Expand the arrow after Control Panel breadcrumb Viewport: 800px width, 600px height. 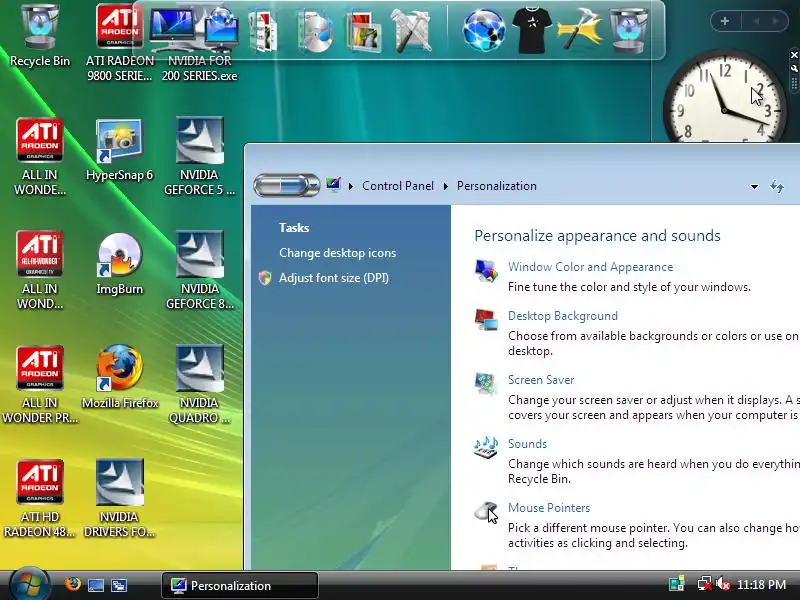tap(446, 186)
